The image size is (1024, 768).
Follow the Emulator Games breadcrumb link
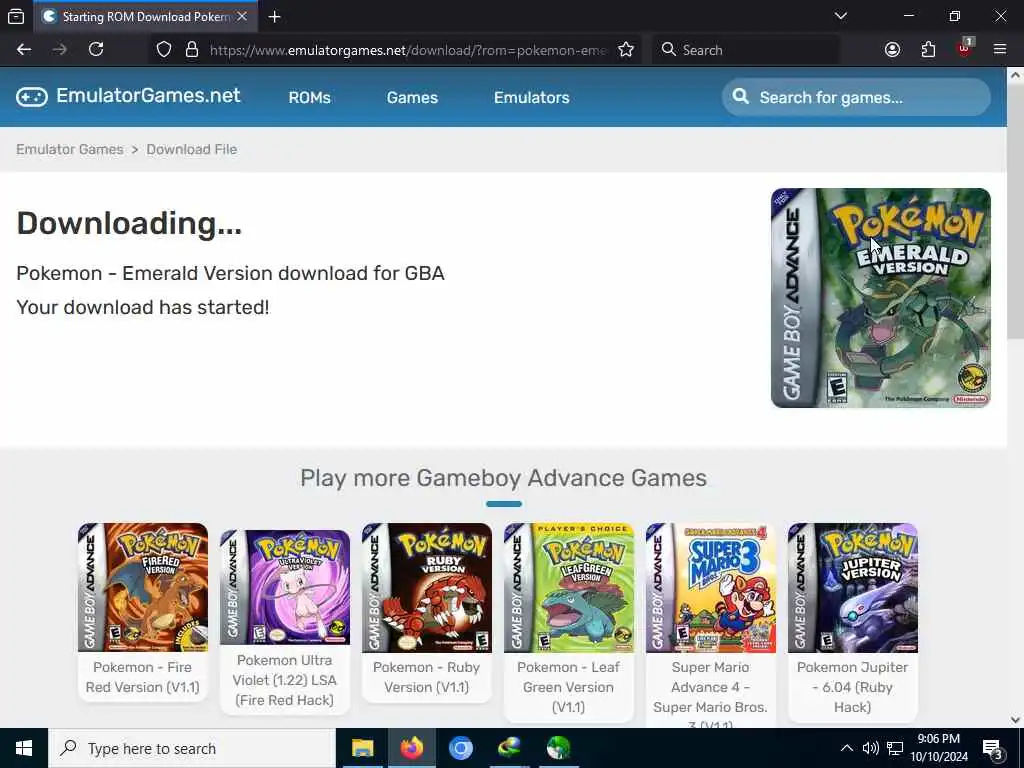coord(70,149)
